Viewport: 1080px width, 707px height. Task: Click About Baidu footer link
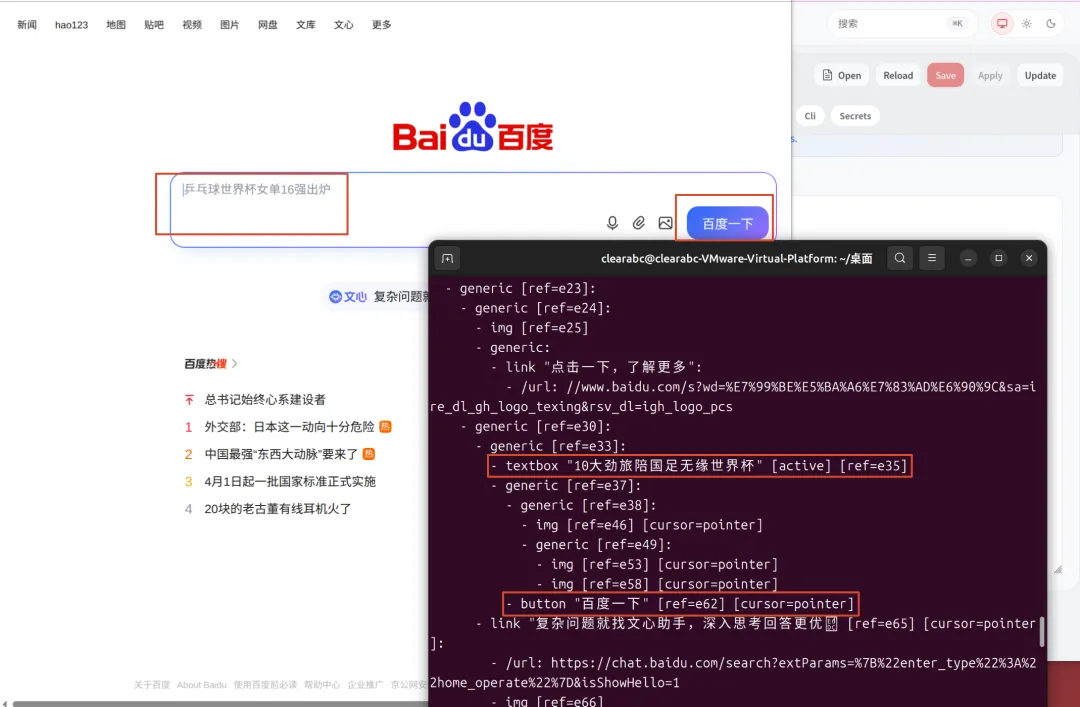(x=201, y=684)
